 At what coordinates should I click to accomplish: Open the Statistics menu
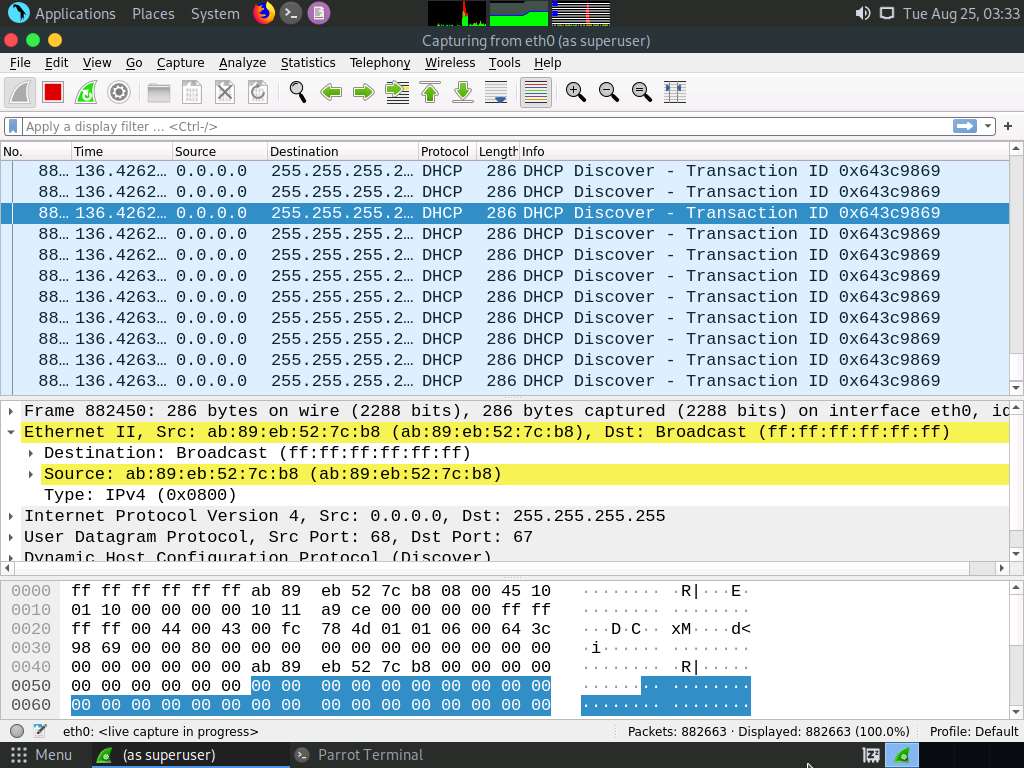coord(308,63)
